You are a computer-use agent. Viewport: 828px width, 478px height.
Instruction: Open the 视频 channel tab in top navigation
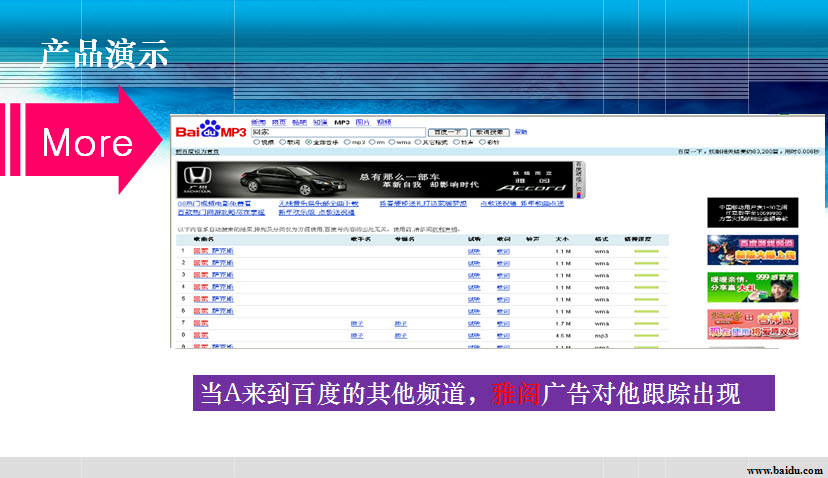[384, 123]
